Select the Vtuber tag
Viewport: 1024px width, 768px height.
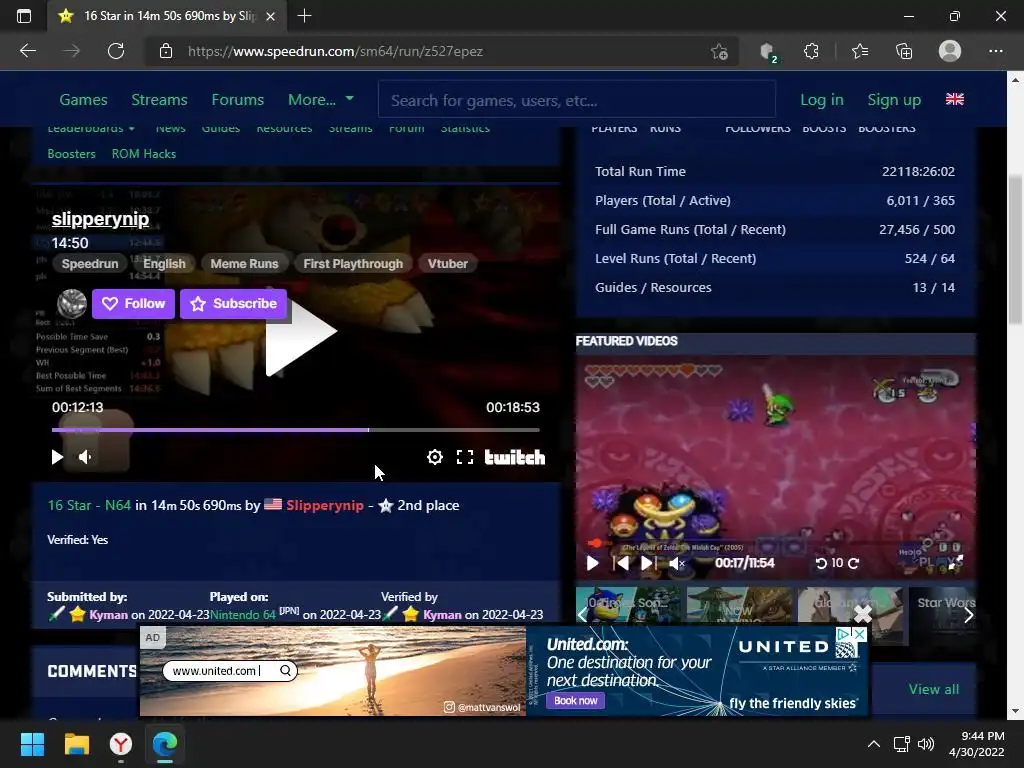(448, 264)
